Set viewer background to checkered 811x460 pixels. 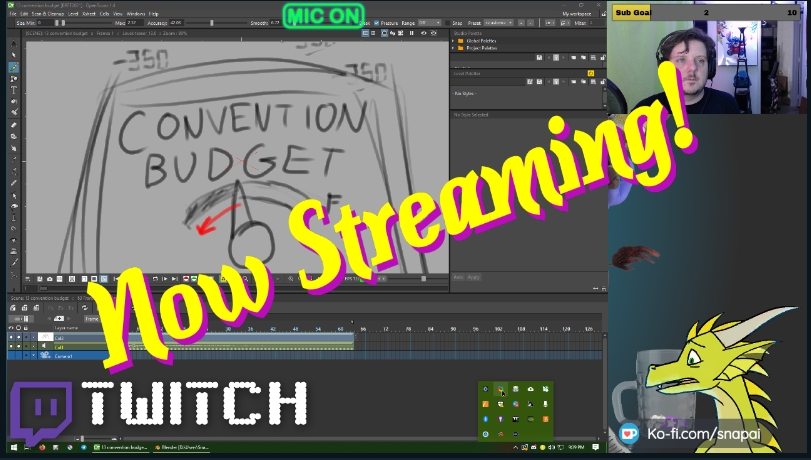[x=103, y=279]
